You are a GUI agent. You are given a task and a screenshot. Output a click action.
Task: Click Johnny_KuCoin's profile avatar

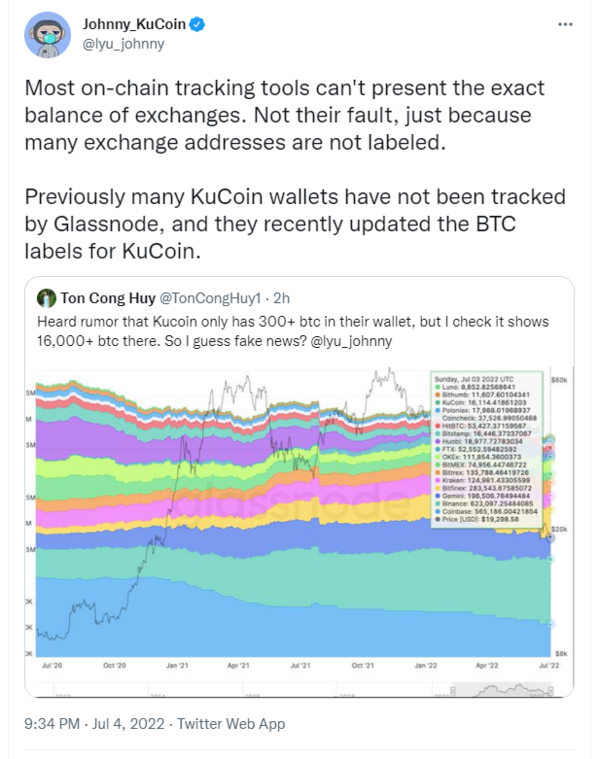click(x=45, y=35)
